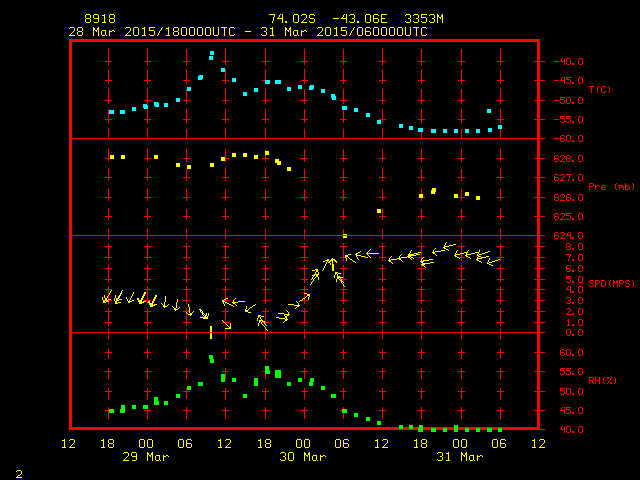The image size is (640, 480).
Task: Click the highest cyan temperature data point
Action: (x=211, y=53)
